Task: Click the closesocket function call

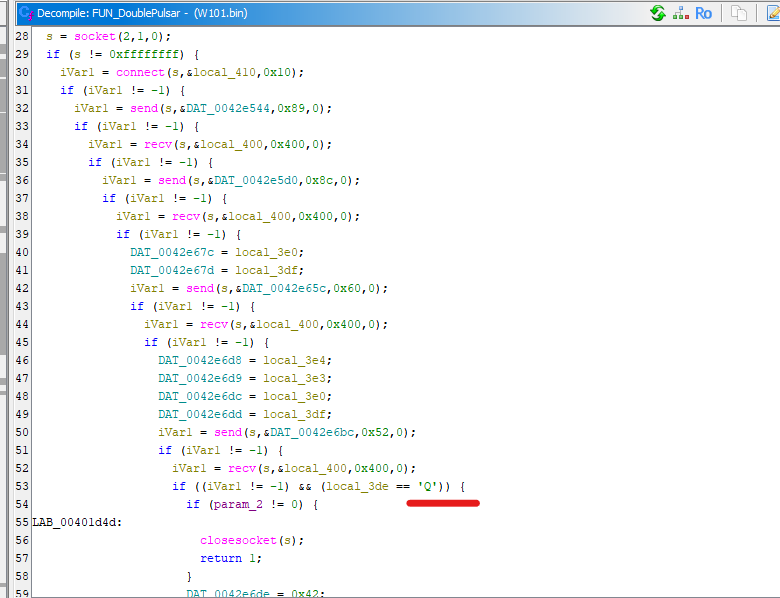Action: click(x=235, y=540)
